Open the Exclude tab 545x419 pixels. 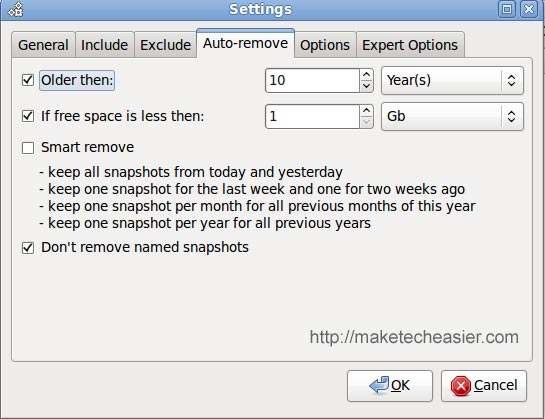[165, 45]
